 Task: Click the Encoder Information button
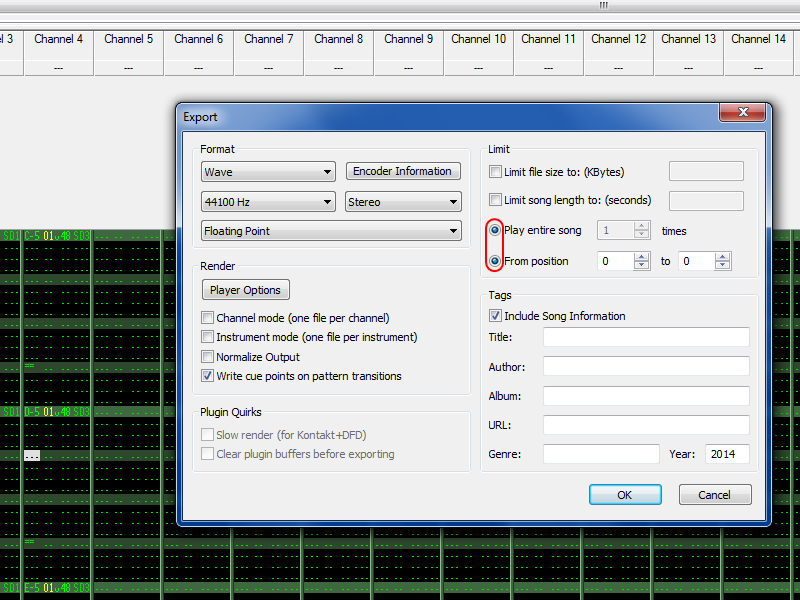[x=402, y=171]
